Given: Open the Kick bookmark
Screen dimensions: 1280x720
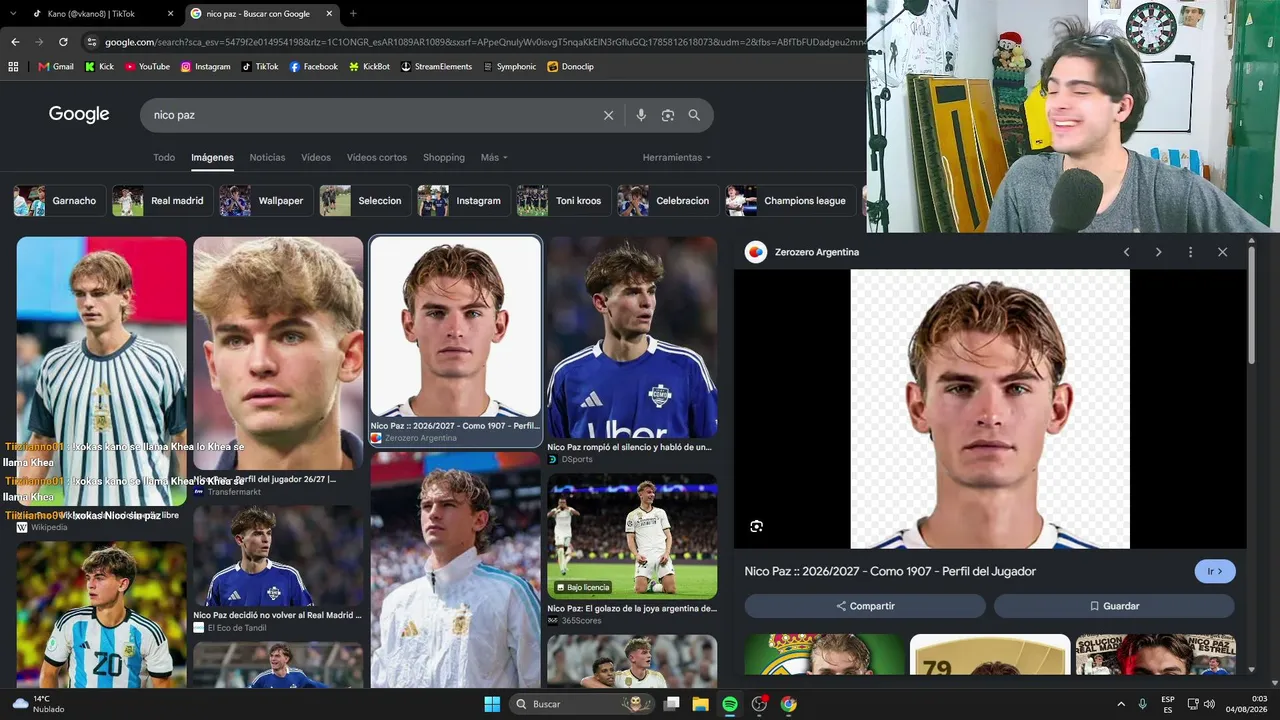Looking at the screenshot, I should (x=99, y=67).
